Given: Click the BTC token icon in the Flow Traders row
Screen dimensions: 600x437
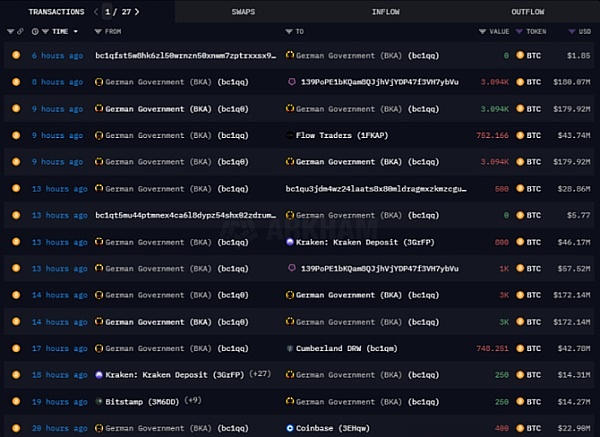Looking at the screenshot, I should tap(519, 134).
